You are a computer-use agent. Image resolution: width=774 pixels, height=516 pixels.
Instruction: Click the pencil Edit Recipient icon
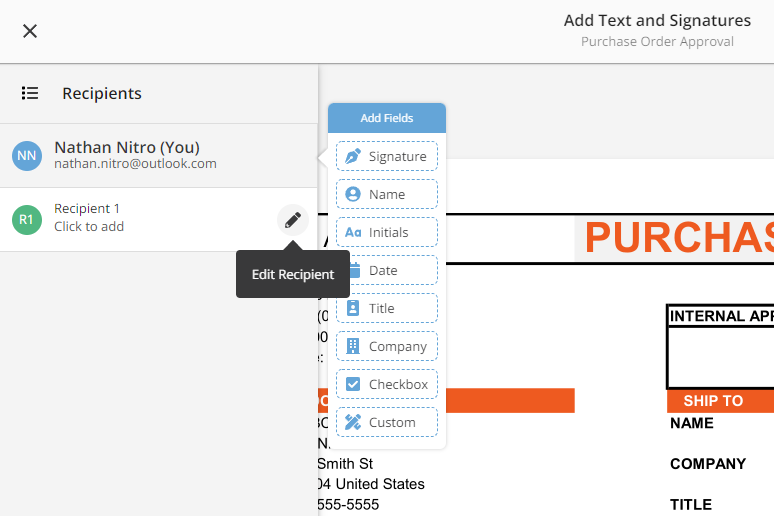click(x=292, y=219)
